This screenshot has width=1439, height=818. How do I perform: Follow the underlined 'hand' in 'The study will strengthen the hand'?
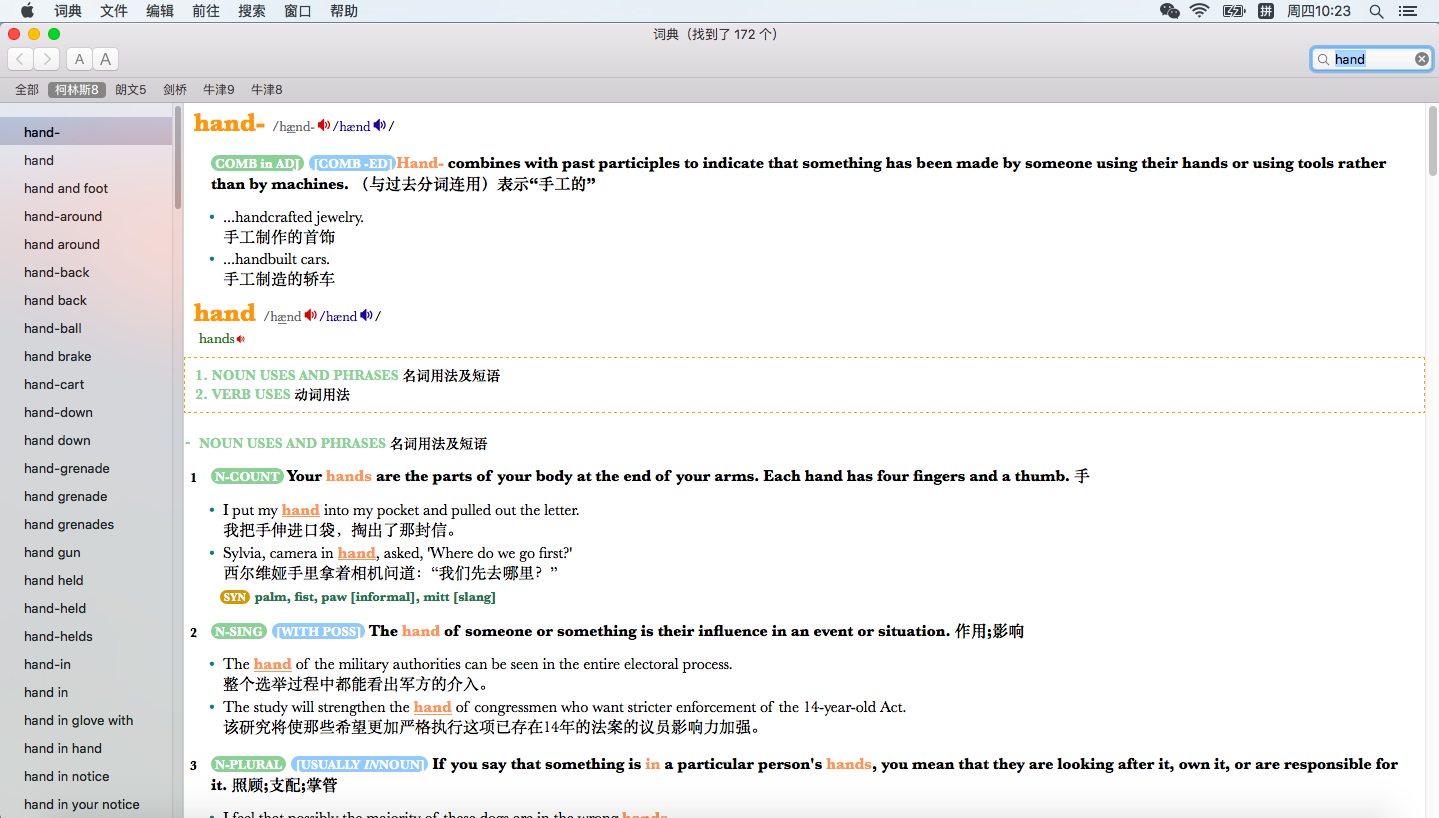pyautogui.click(x=432, y=707)
